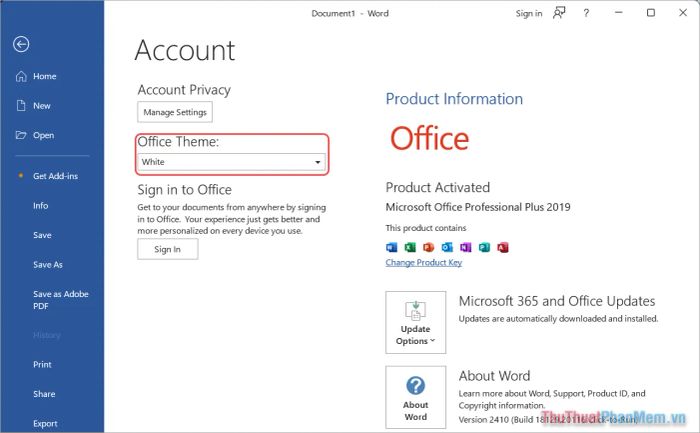Click the Sign In button below description
This screenshot has width=700, height=433.
tap(167, 249)
